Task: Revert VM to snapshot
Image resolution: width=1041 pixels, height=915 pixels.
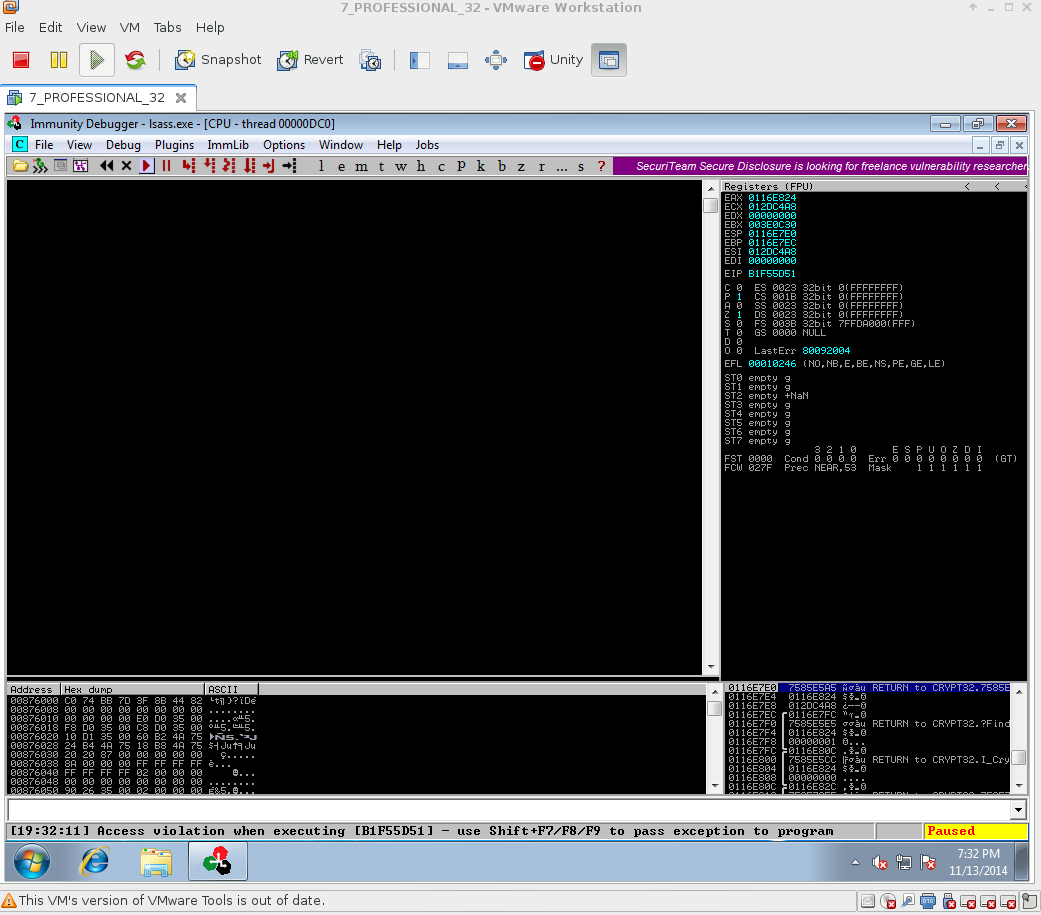Action: 310,60
